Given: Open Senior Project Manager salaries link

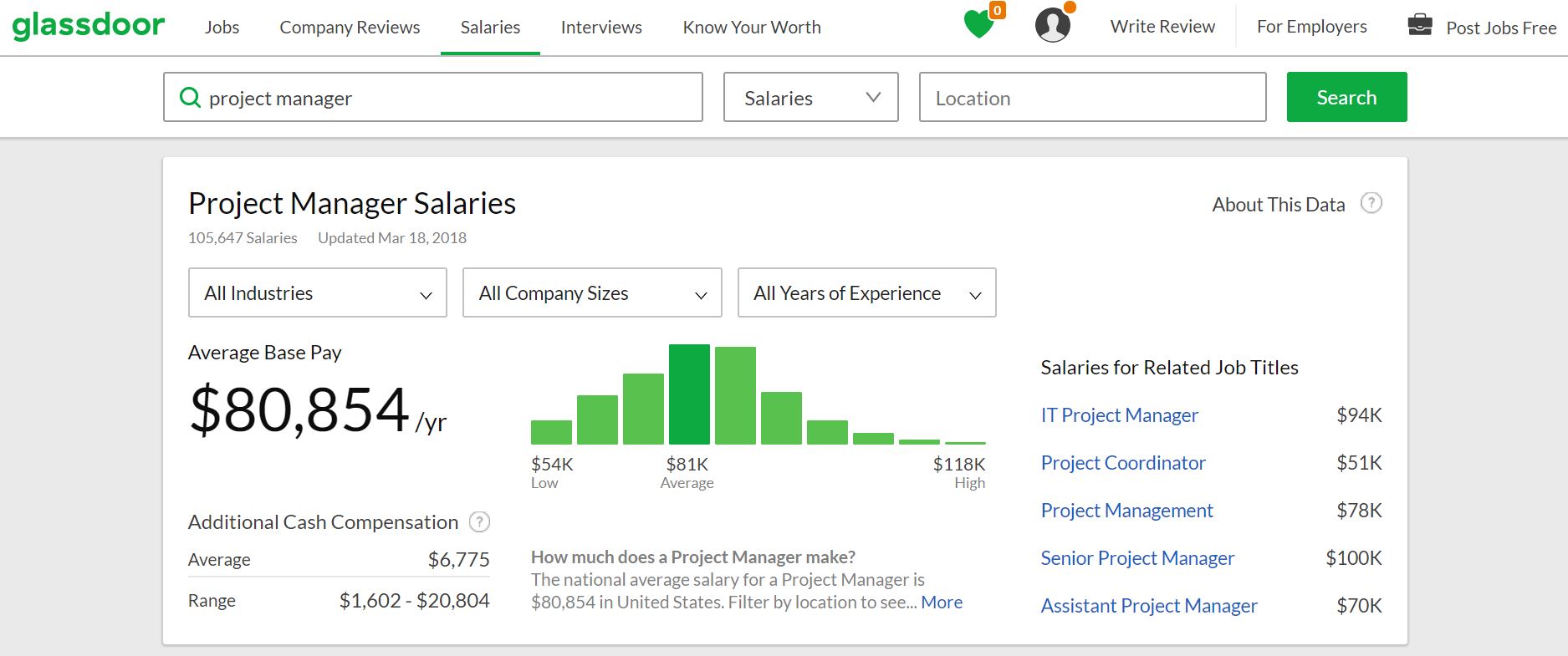Looking at the screenshot, I should tap(1137, 558).
